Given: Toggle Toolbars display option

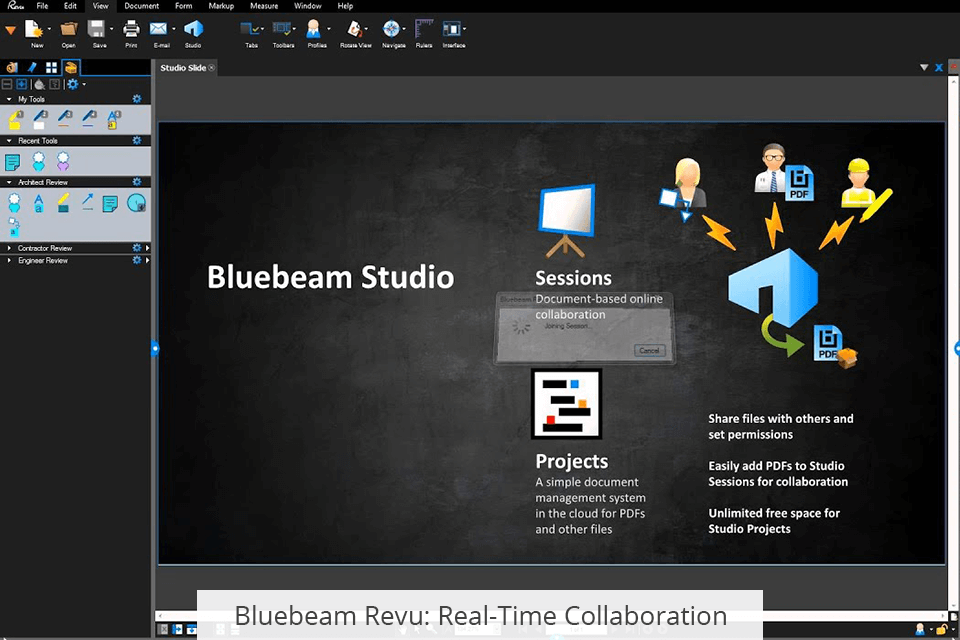Looking at the screenshot, I should tap(281, 29).
